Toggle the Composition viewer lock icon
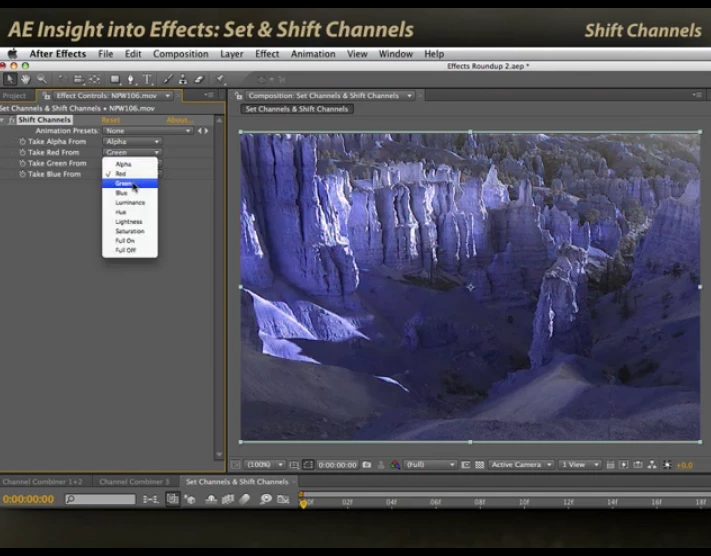 (x=239, y=96)
